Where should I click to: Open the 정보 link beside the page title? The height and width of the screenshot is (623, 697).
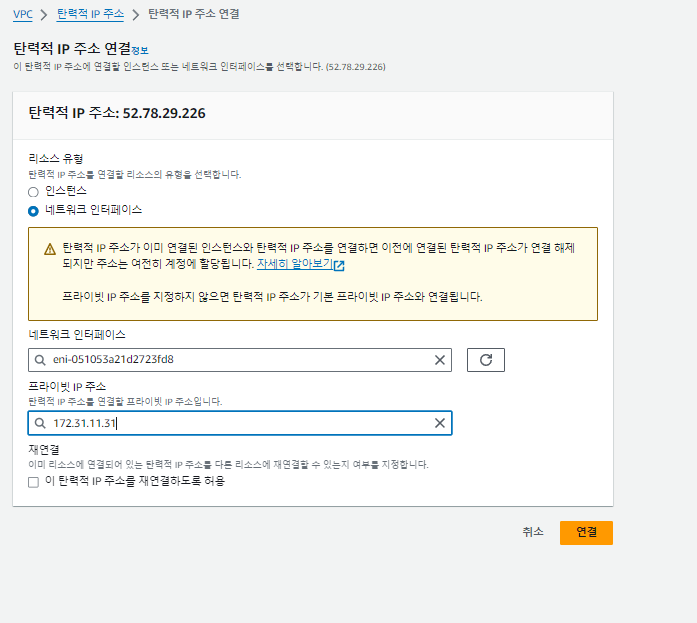point(140,49)
